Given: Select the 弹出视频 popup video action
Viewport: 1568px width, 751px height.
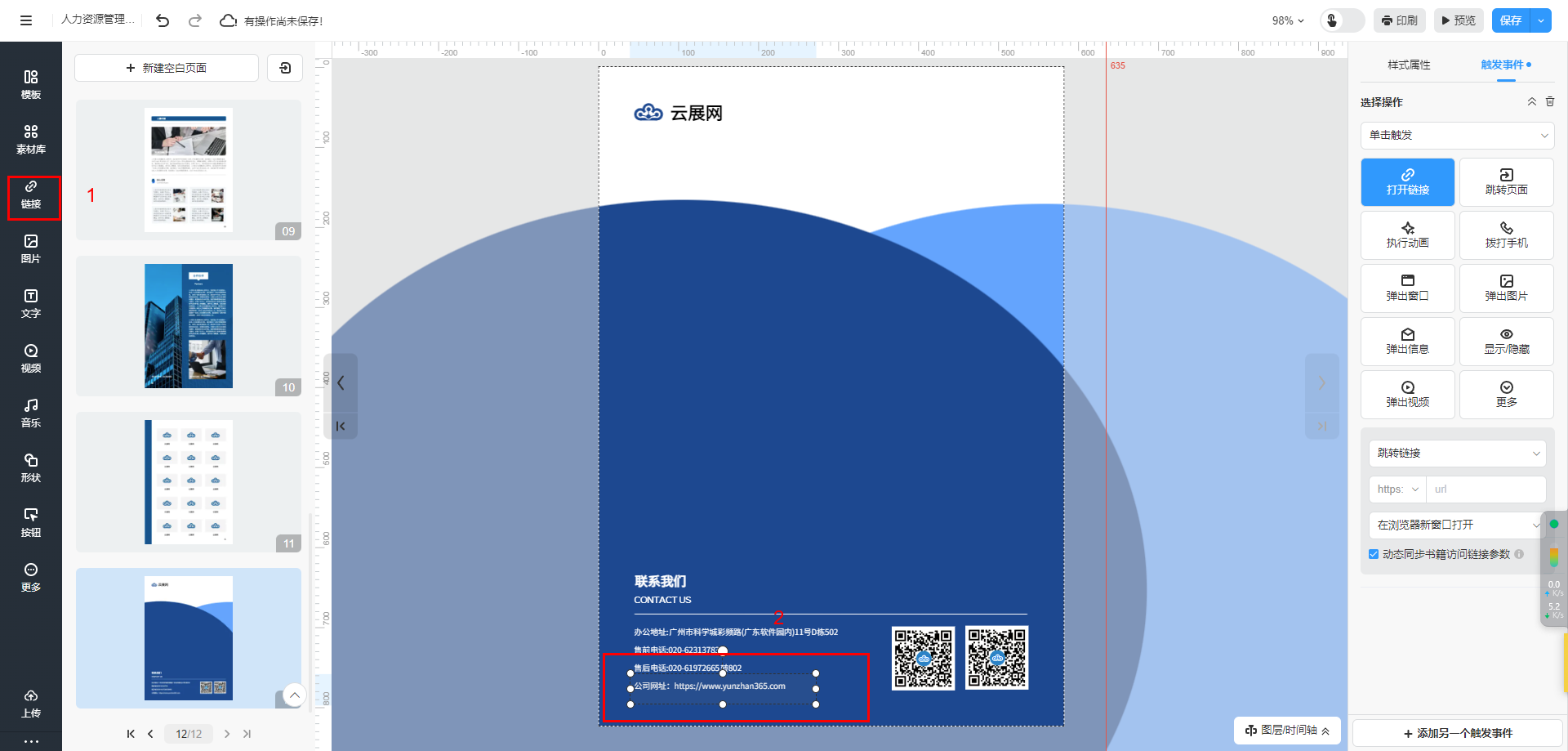Looking at the screenshot, I should click(1407, 394).
